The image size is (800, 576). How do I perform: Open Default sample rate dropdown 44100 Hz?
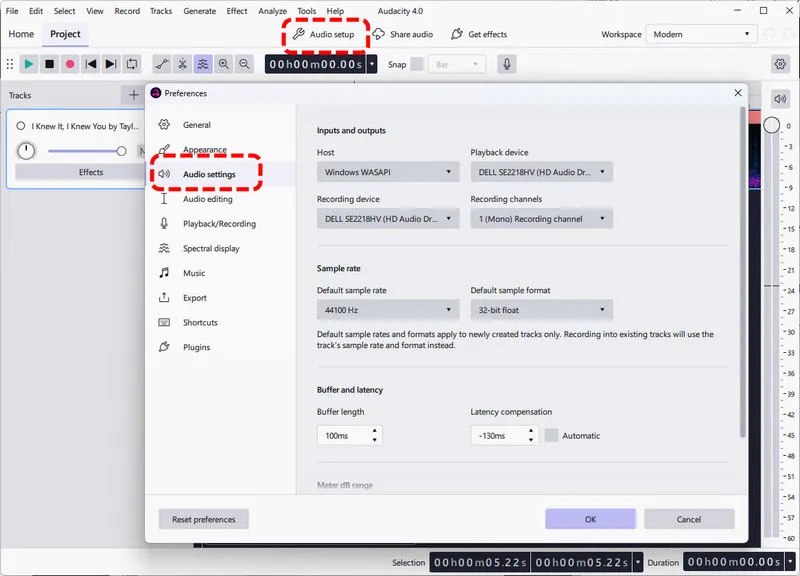[x=388, y=310]
